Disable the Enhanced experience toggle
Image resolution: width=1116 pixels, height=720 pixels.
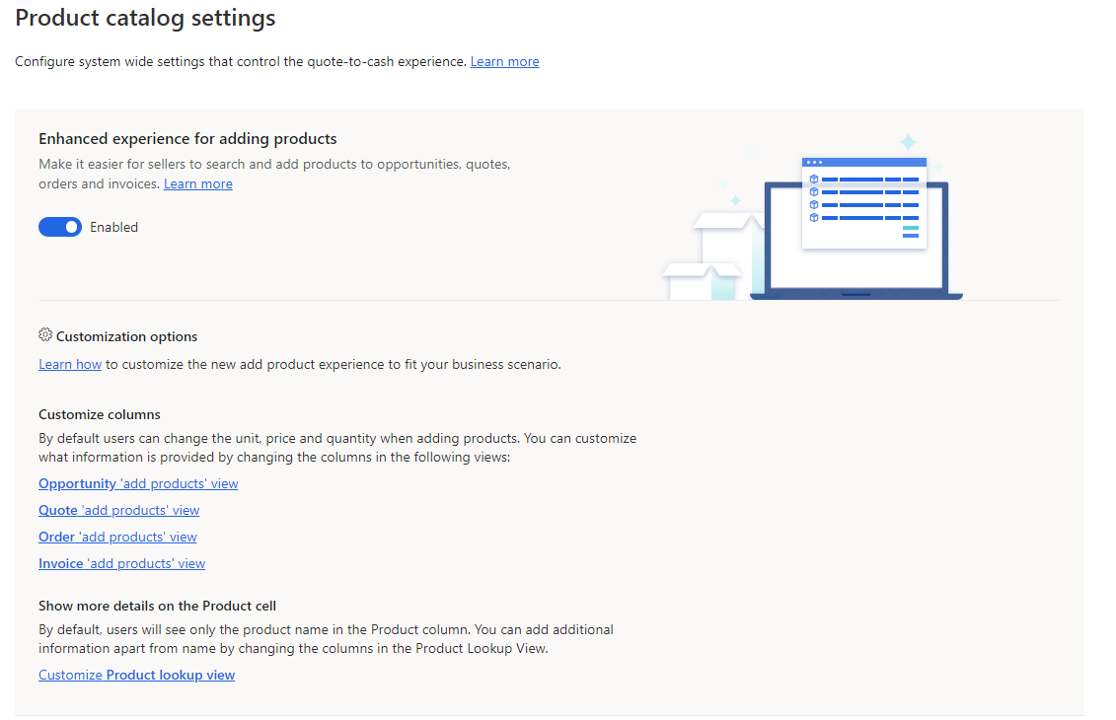pyautogui.click(x=60, y=227)
